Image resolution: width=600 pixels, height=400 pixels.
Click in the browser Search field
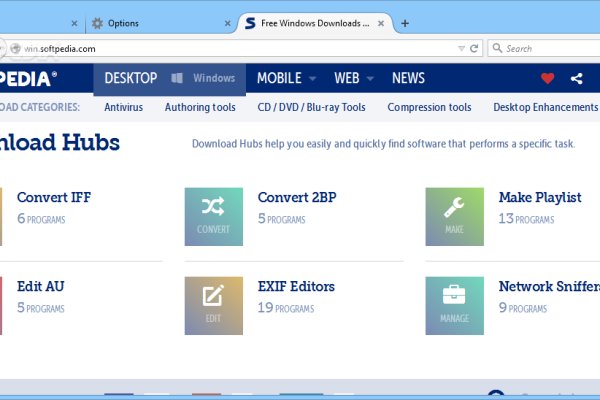coord(545,48)
